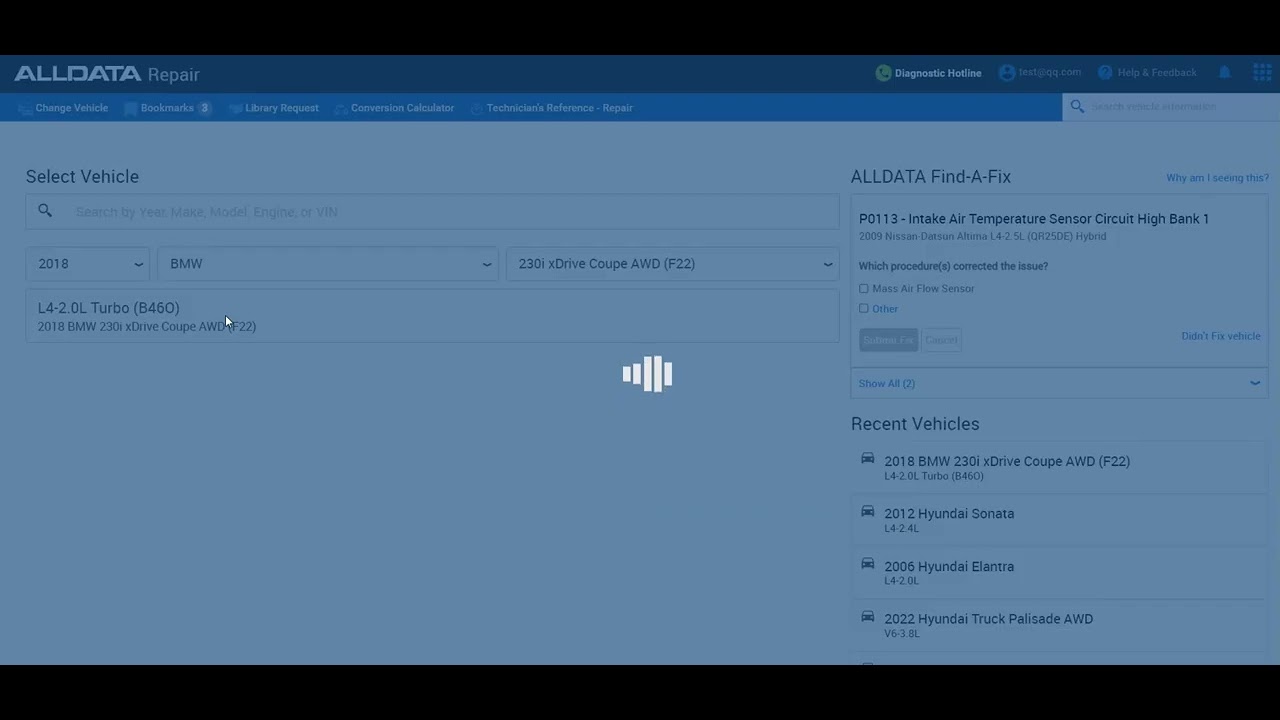Open Bookmarks menu item
This screenshot has width=1280, height=720.
click(x=167, y=108)
